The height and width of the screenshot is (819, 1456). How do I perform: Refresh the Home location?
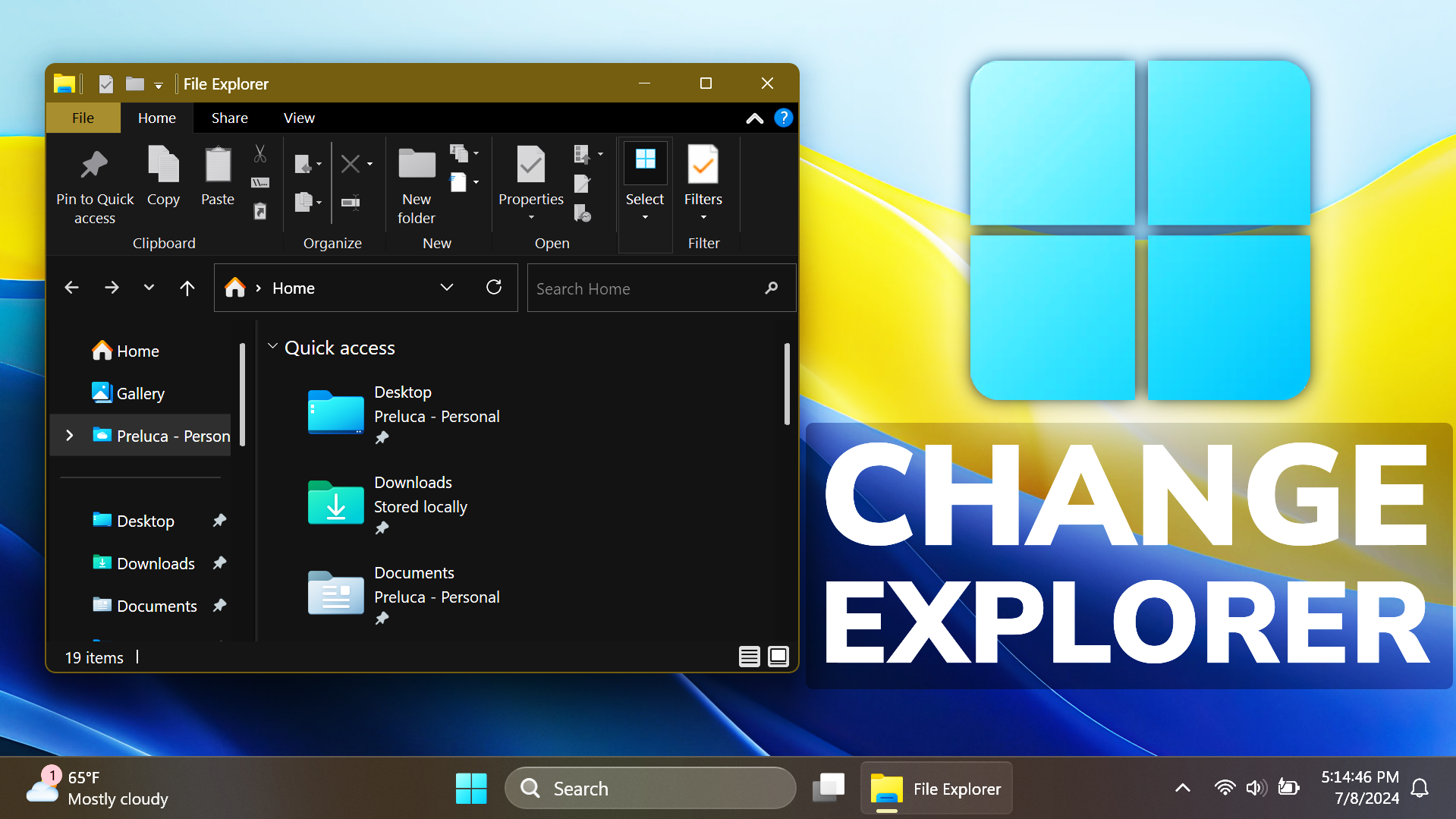click(x=494, y=287)
